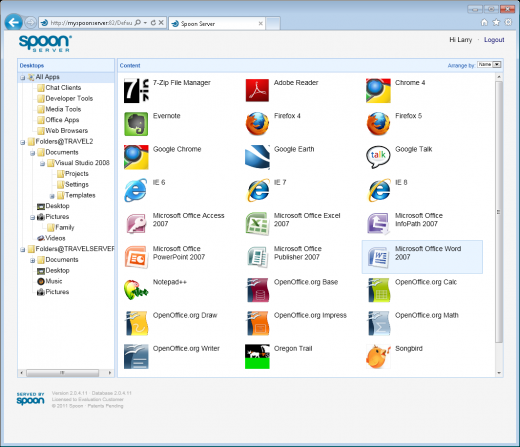
Task: Open the Oregon Trail icon
Action: [257, 356]
